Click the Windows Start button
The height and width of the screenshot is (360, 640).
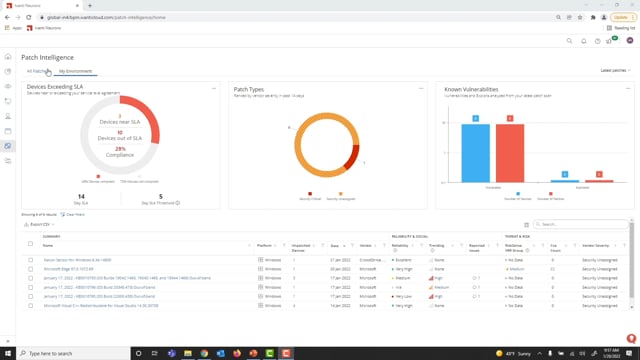tap(8, 353)
